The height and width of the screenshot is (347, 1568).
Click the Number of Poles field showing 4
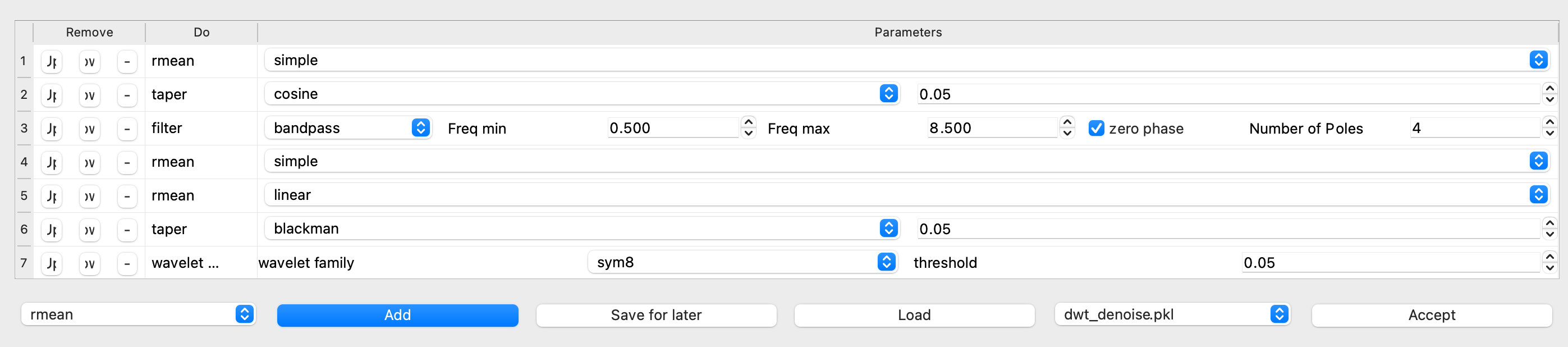coord(1475,128)
